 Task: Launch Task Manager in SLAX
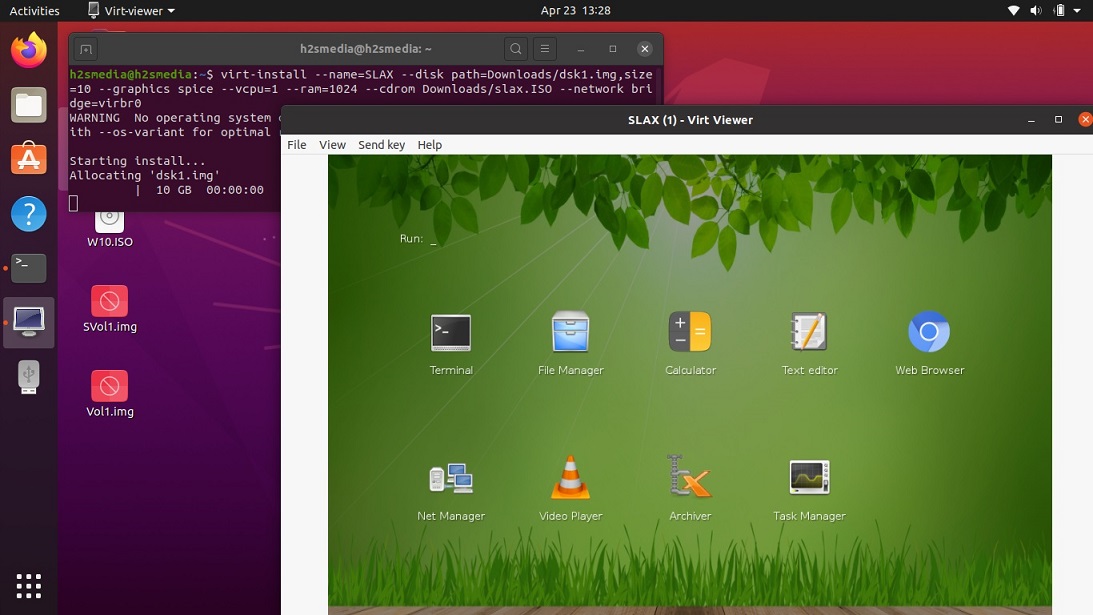tap(808, 479)
